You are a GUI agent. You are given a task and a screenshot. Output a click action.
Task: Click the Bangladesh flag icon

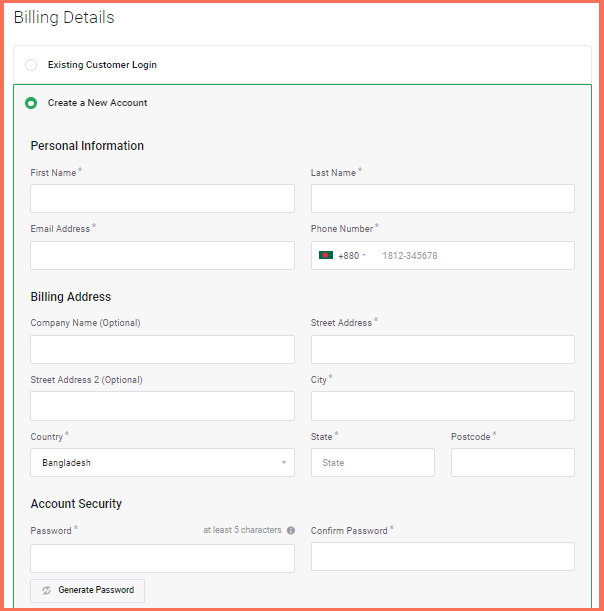[x=326, y=255]
